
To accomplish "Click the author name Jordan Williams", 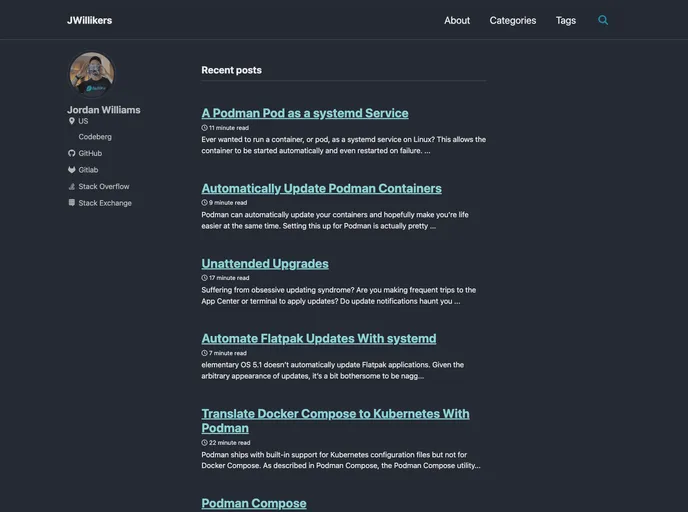I will (104, 110).
